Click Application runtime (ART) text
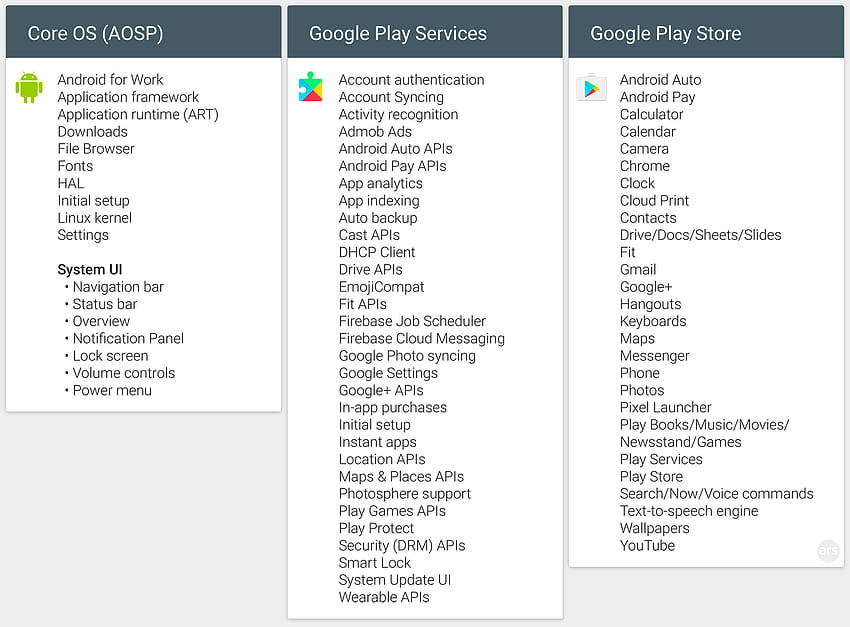 click(x=138, y=114)
